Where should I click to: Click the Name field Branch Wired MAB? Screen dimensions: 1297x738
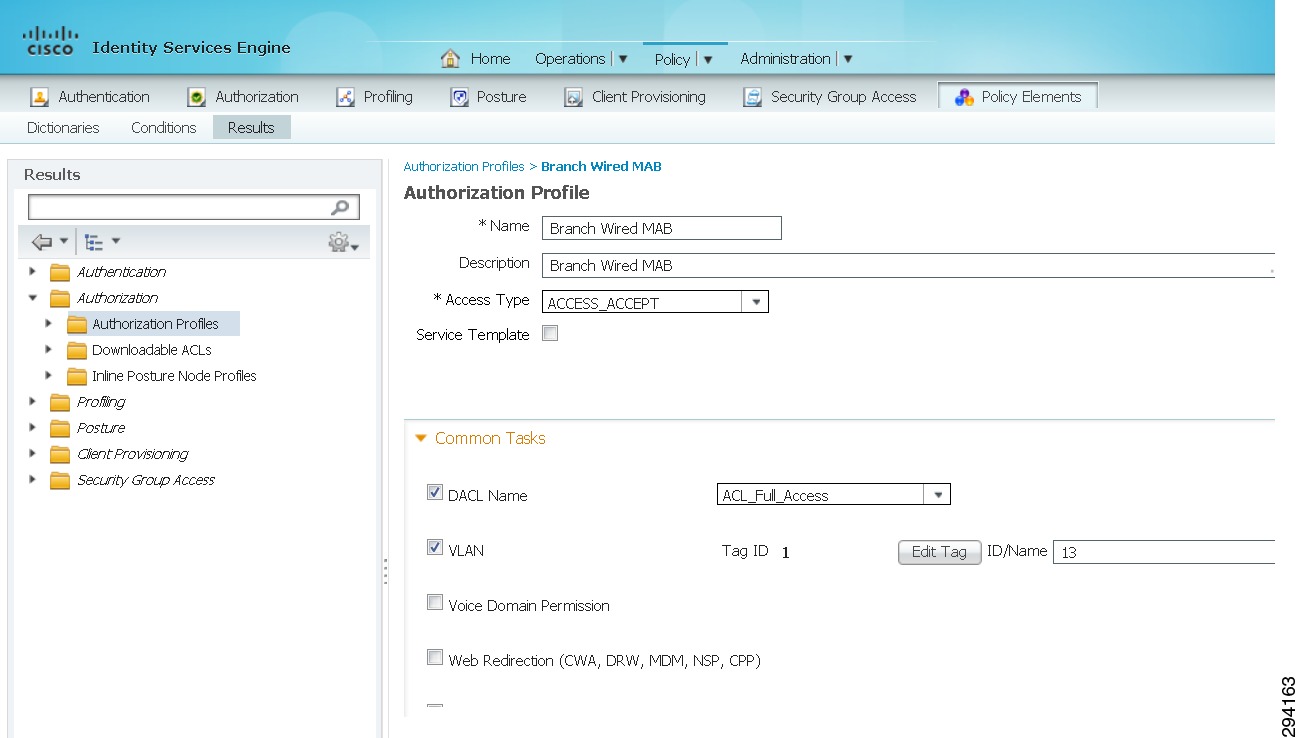pos(661,228)
